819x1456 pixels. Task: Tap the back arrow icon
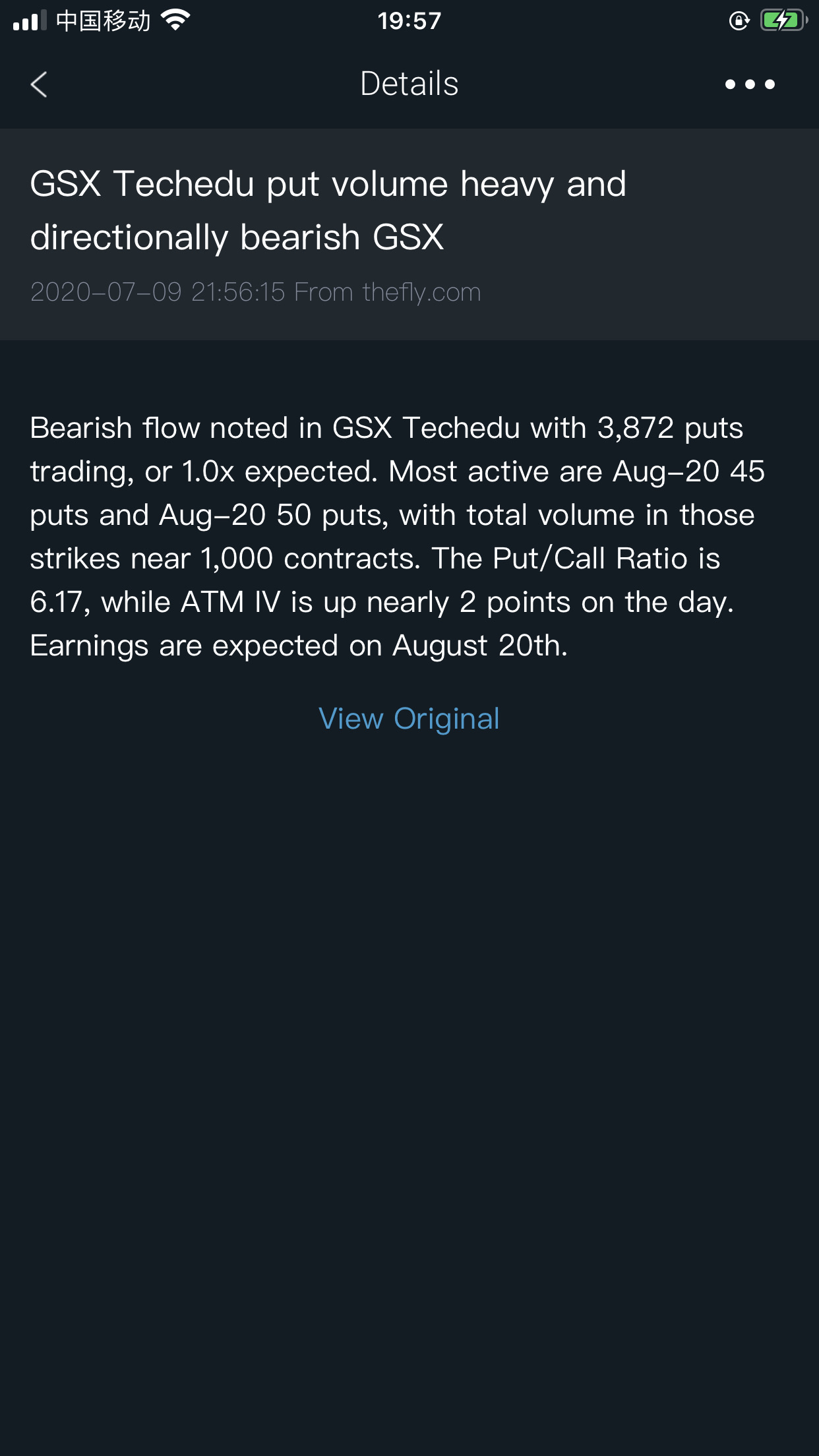pos(39,84)
